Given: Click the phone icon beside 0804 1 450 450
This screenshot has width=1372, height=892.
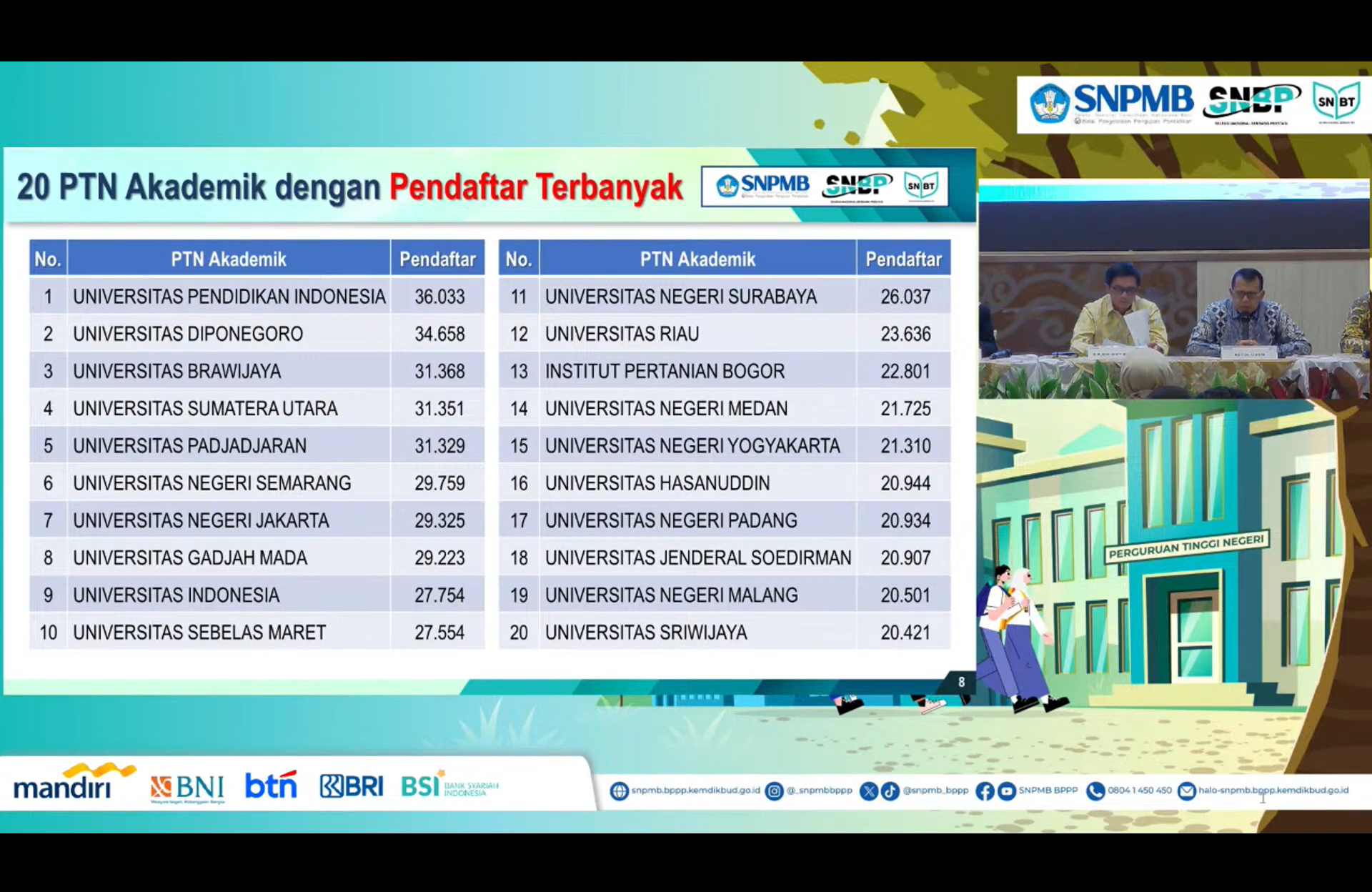Looking at the screenshot, I should pos(1095,791).
